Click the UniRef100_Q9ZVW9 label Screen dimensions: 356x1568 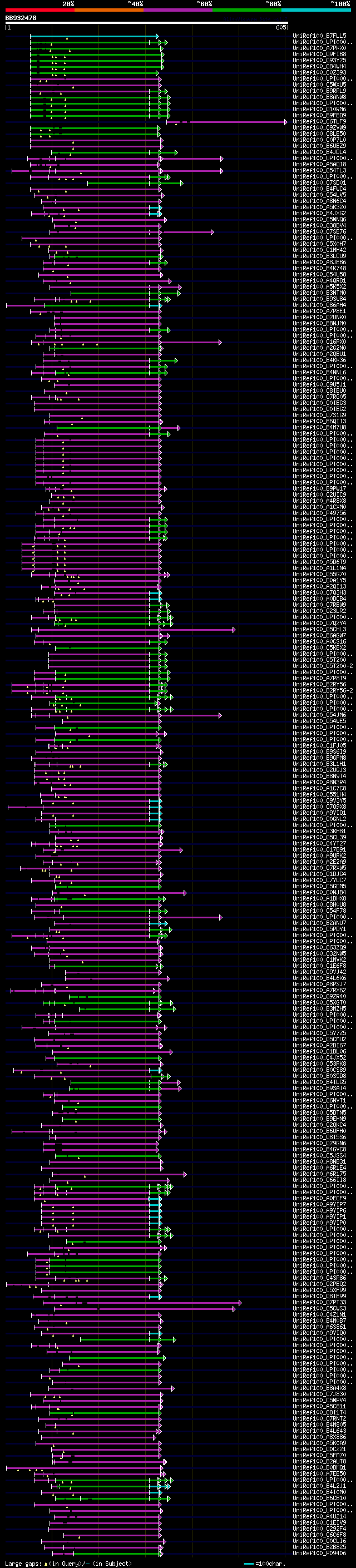[319, 128]
